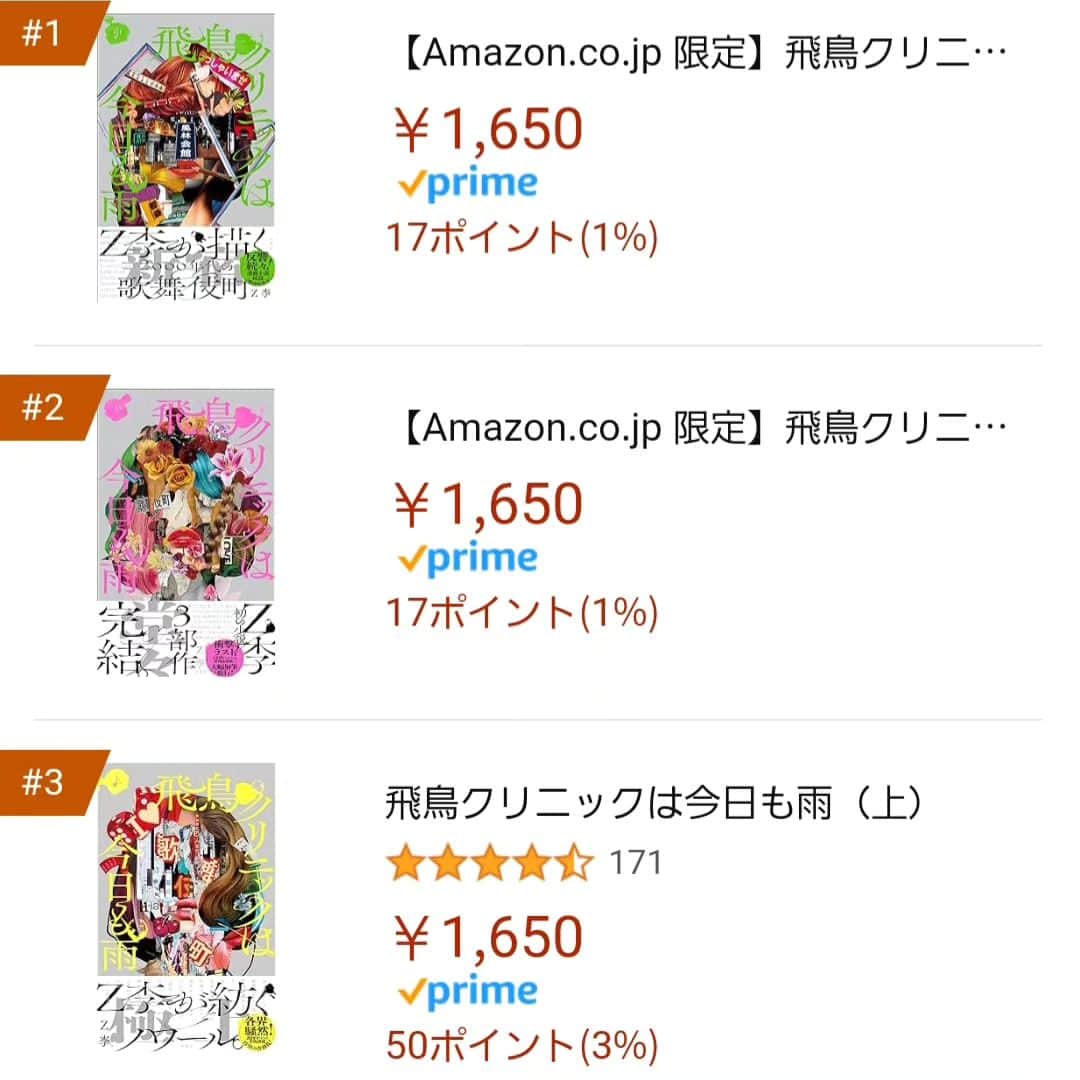The height and width of the screenshot is (1080, 1080).
Task: Open the second Amazon.co.jp 限定 title link
Action: tap(703, 428)
